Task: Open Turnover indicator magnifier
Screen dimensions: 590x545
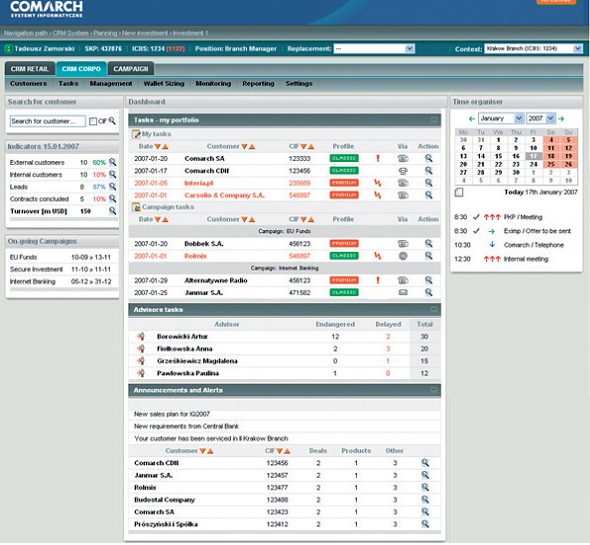Action: click(x=112, y=211)
